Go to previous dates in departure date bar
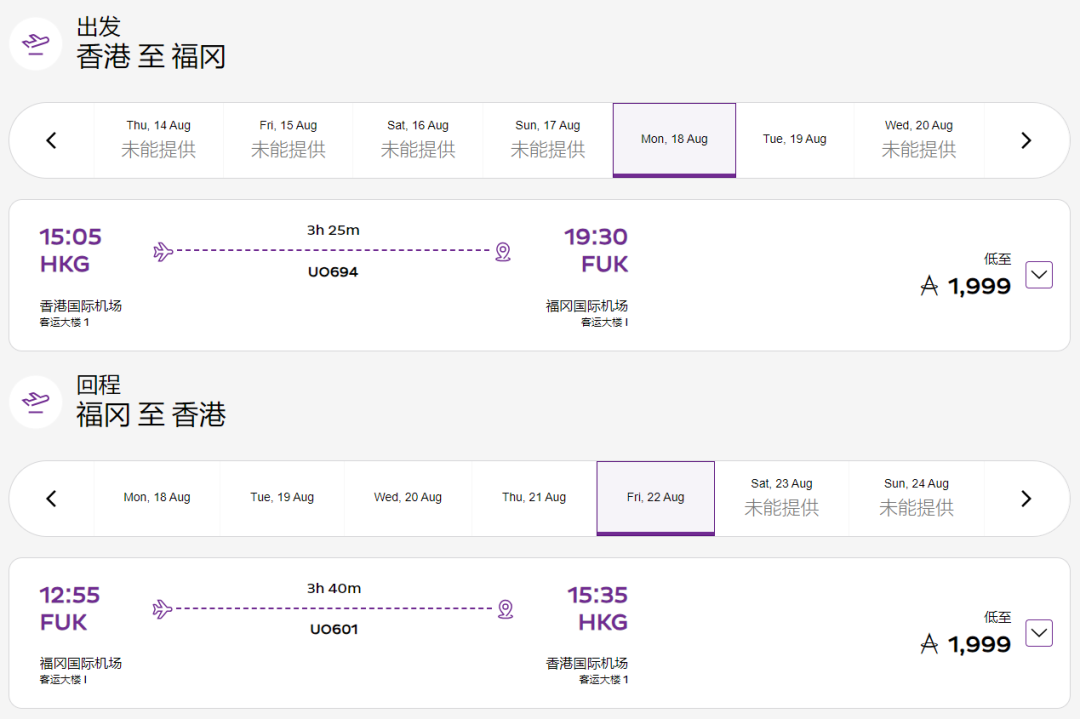The width and height of the screenshot is (1080, 719). 52,141
